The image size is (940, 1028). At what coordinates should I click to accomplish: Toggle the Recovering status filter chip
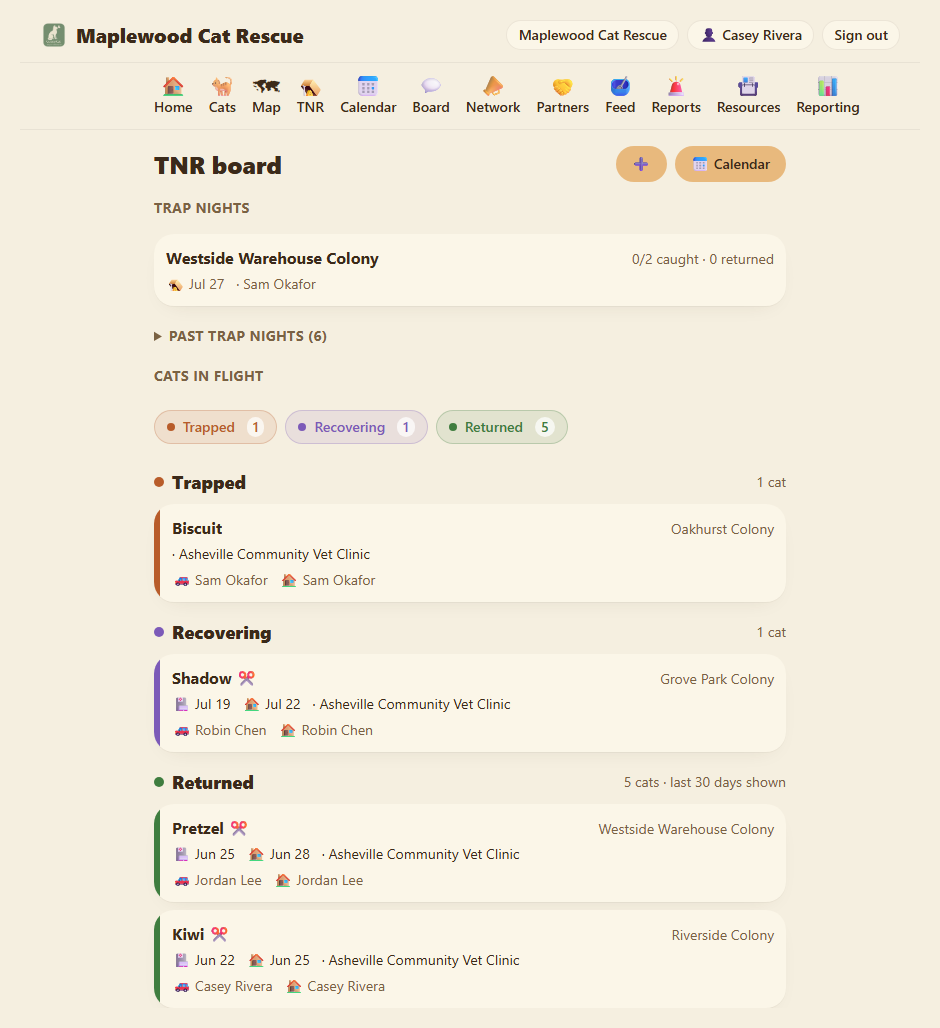(356, 427)
